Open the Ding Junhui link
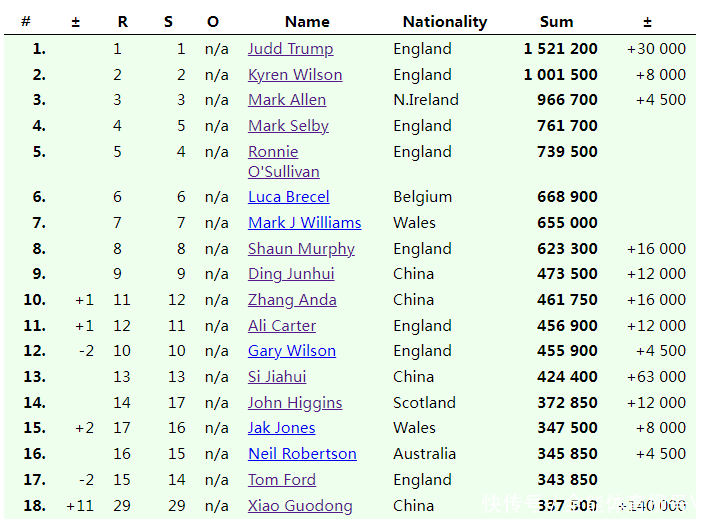The image size is (710, 519). point(291,274)
